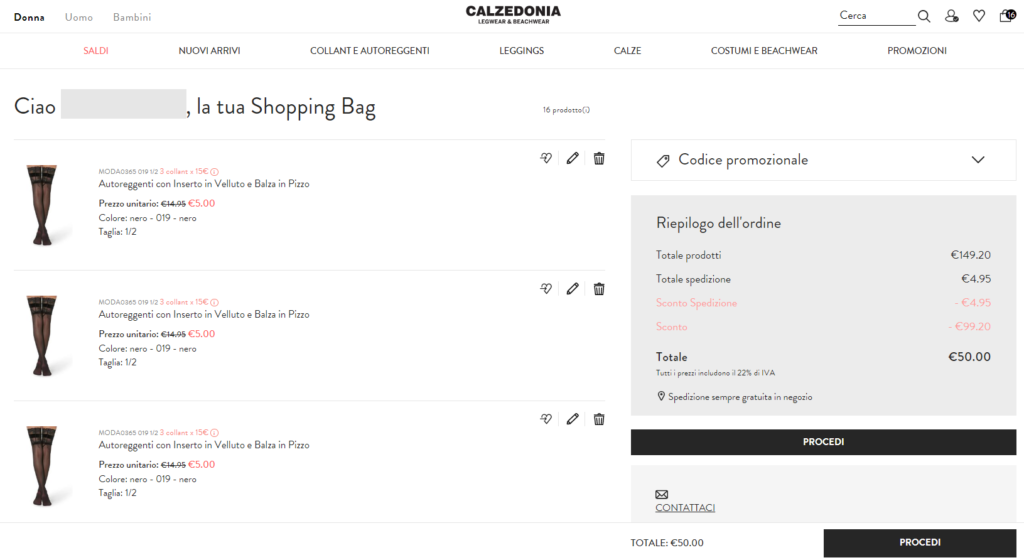Open the shopping bag icon in header
This screenshot has width=1024, height=560.
click(1006, 16)
